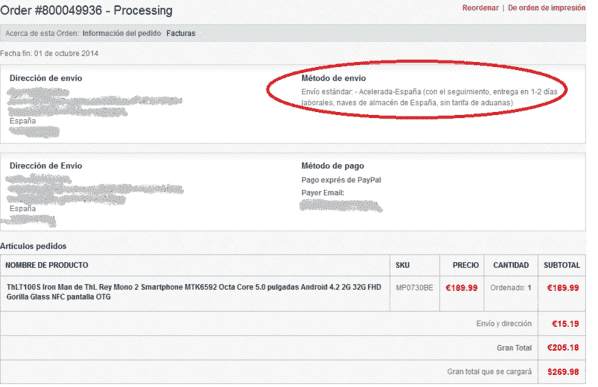Viewport: 598px width, 387px height.
Task: Select the SKU value MP0730BE
Action: 414,288
